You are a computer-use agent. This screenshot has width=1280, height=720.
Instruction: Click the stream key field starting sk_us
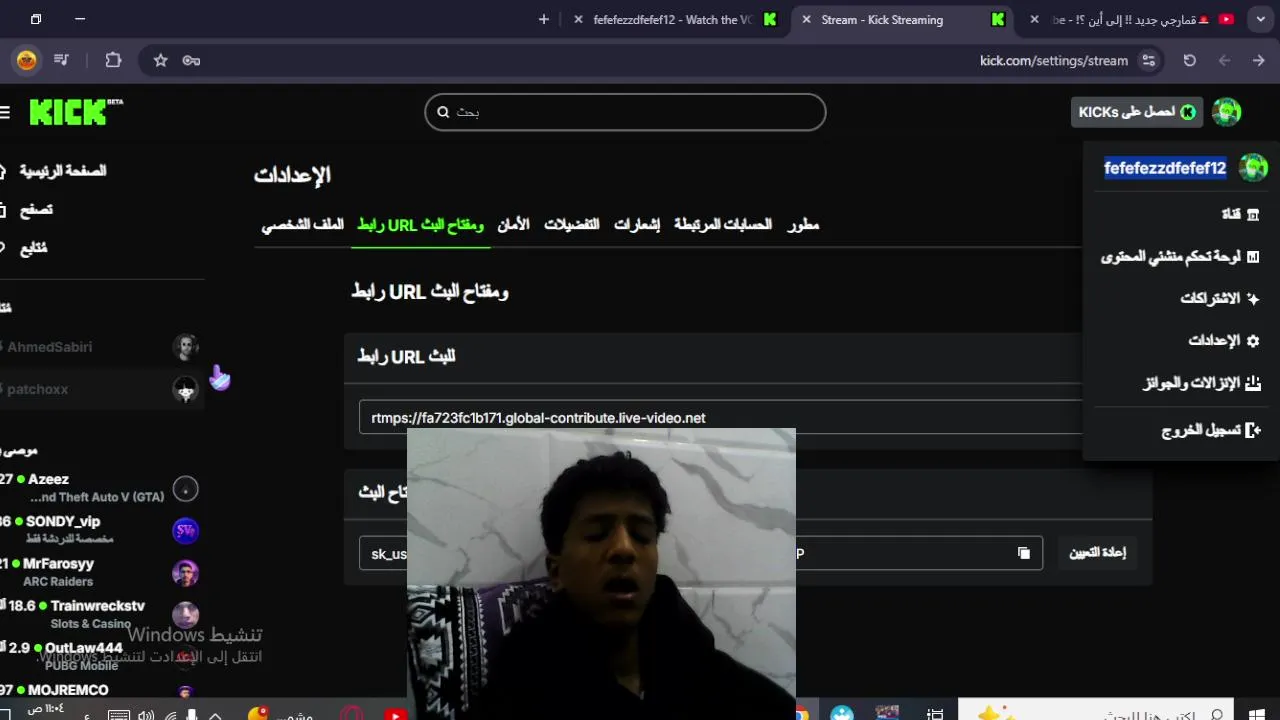(x=701, y=553)
